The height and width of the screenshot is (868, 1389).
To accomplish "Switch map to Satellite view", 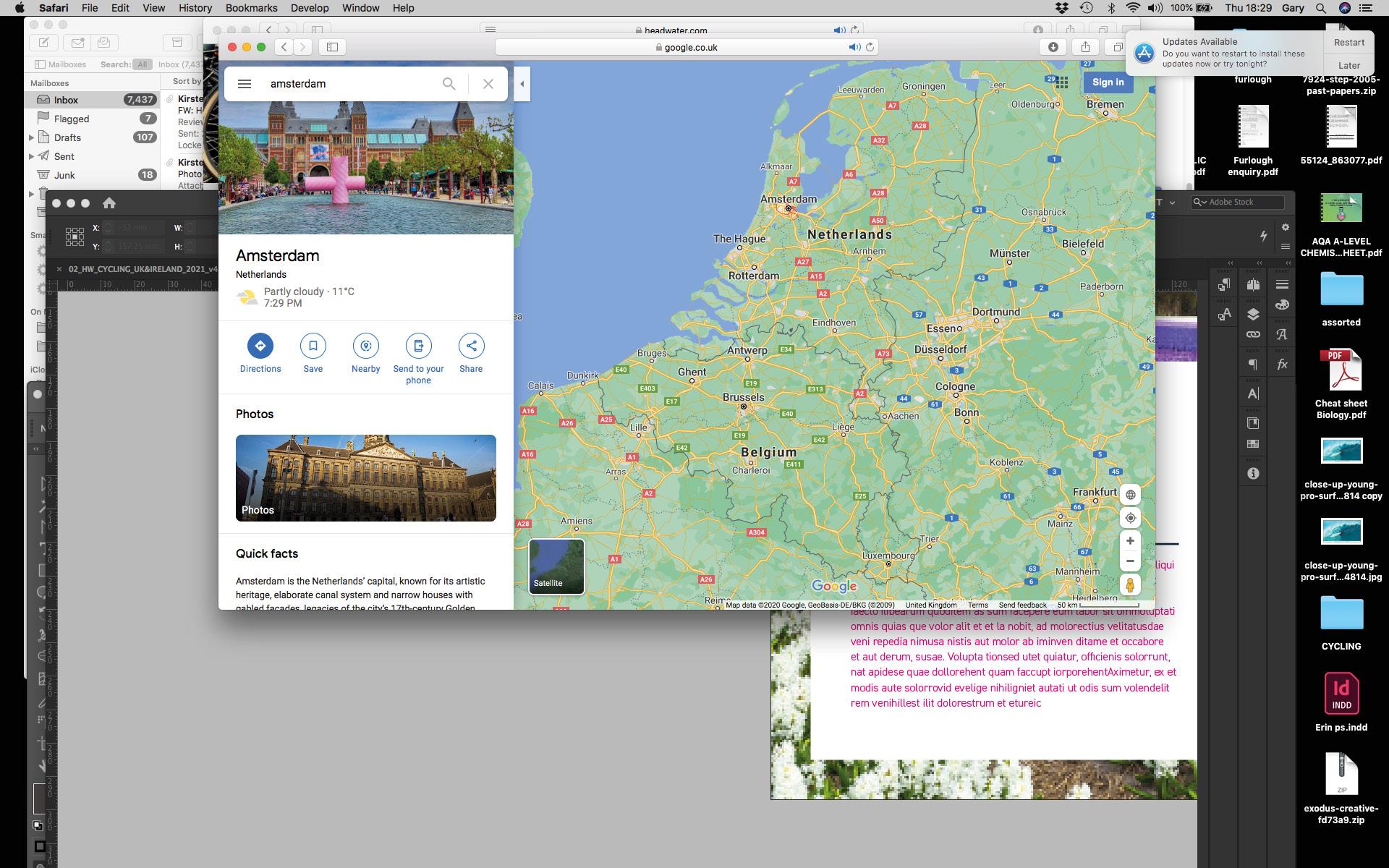I will click(556, 566).
